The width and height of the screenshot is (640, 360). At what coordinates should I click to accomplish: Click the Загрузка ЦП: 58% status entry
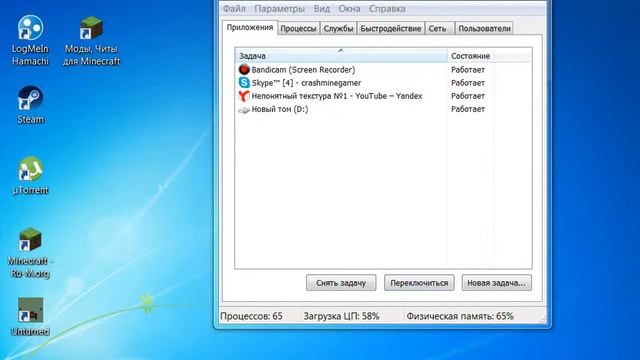(x=341, y=316)
